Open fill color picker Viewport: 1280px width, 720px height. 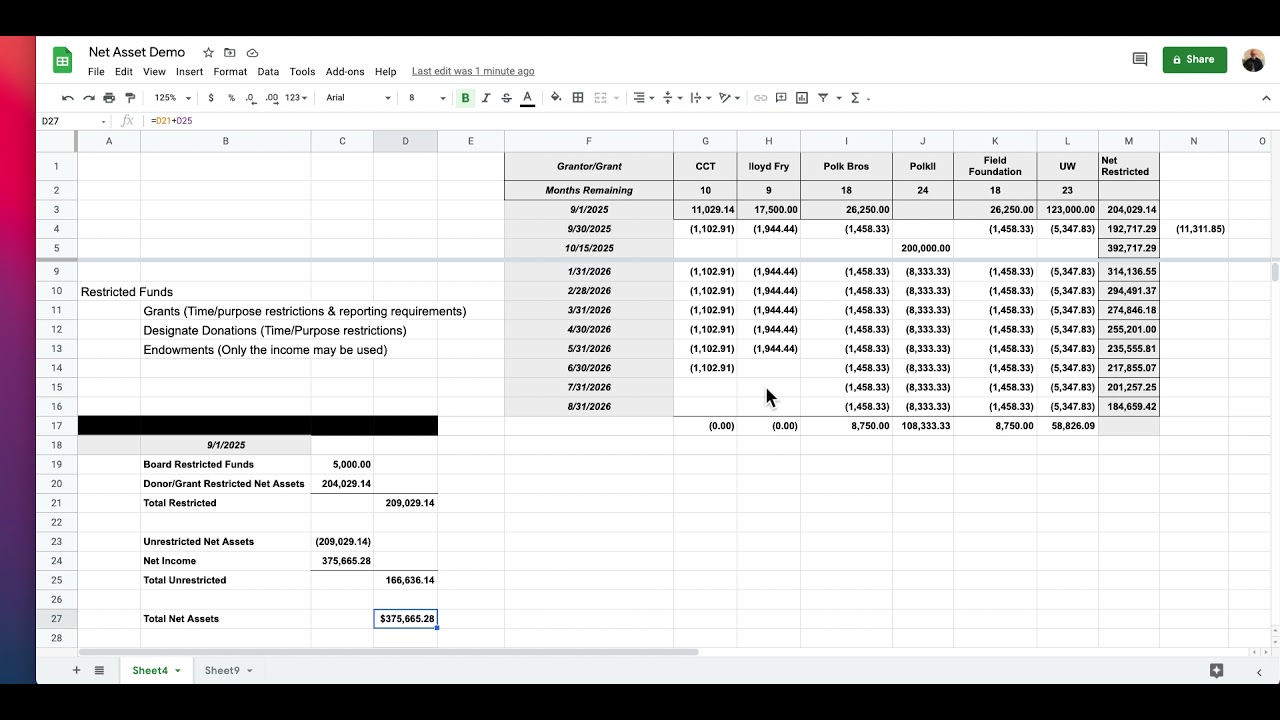[x=556, y=98]
